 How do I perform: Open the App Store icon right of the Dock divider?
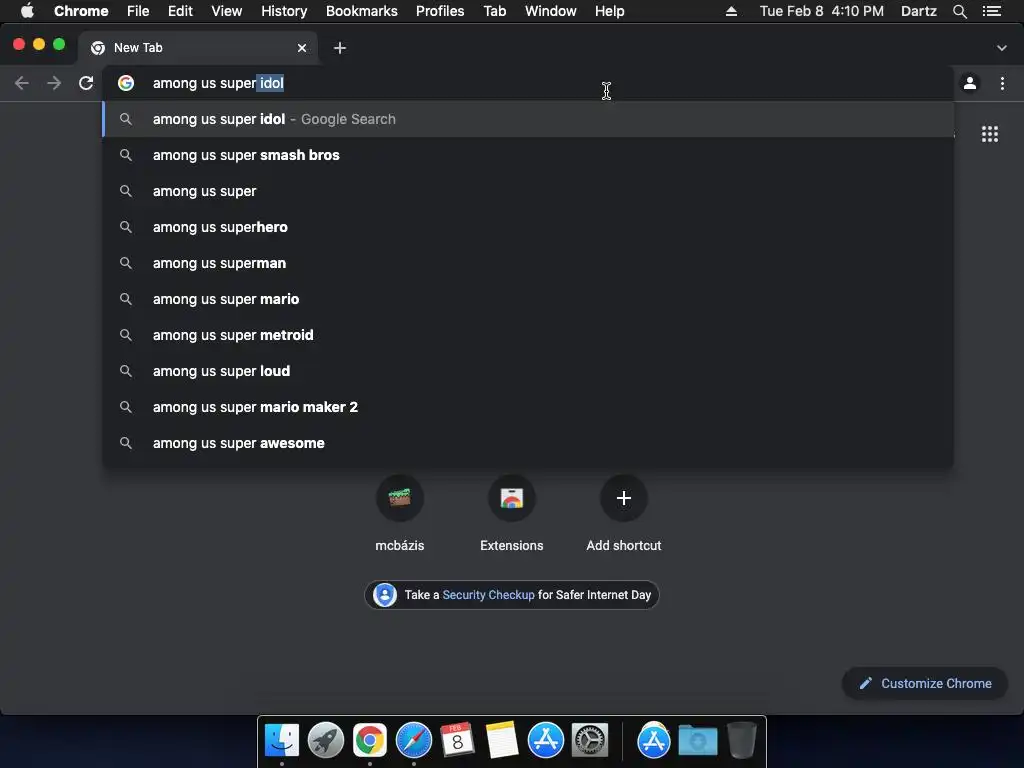654,741
